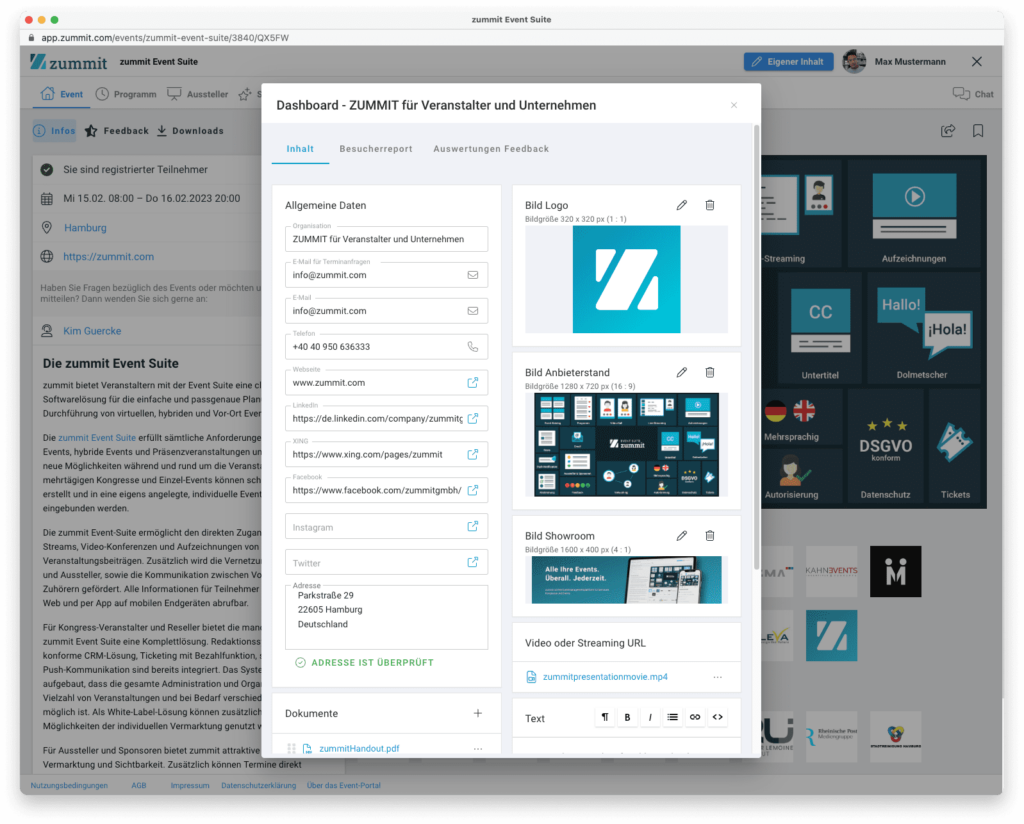Open the share icon on the event page
The height and width of the screenshot is (824, 1024).
[x=947, y=130]
